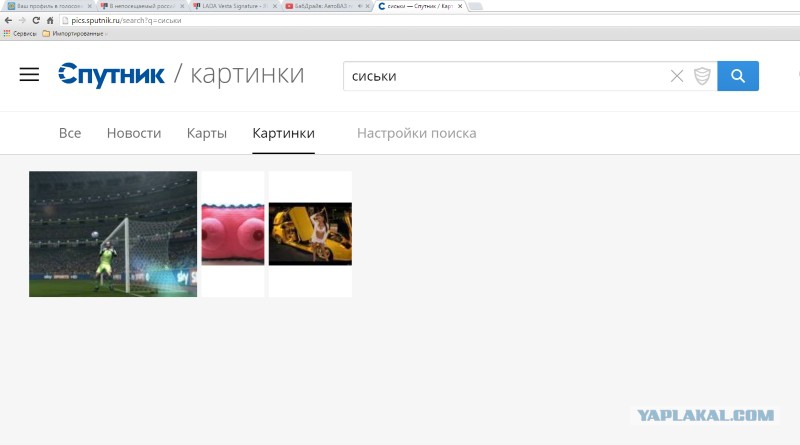800x445 pixels.
Task: Click the browser address bar URL
Action: click(x=126, y=20)
